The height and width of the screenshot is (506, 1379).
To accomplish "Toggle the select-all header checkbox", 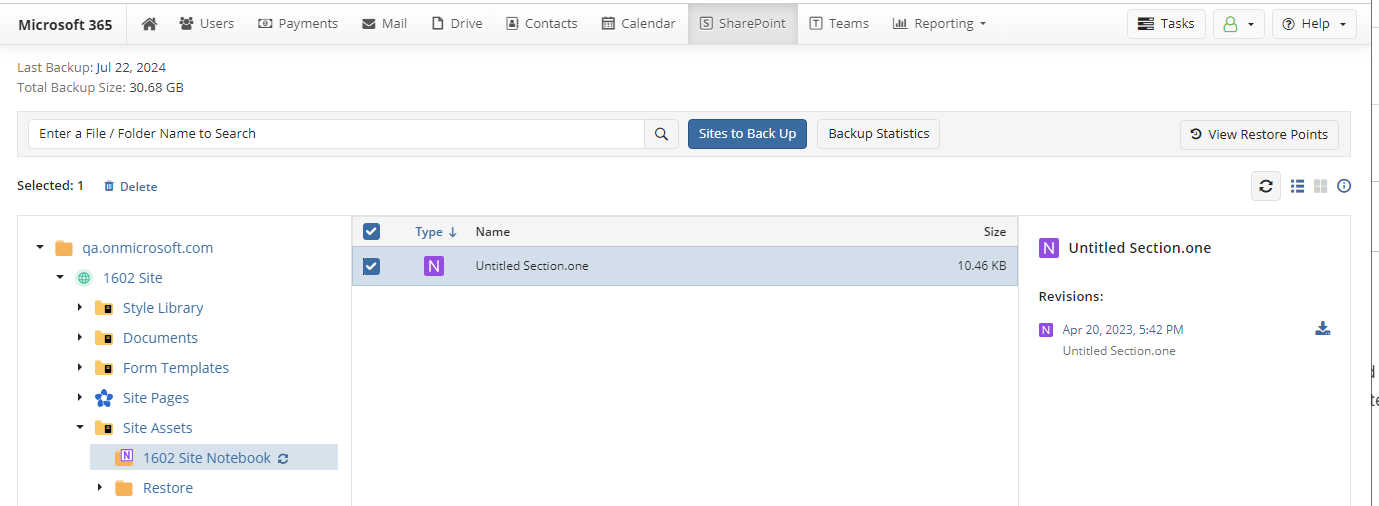I will [x=371, y=231].
